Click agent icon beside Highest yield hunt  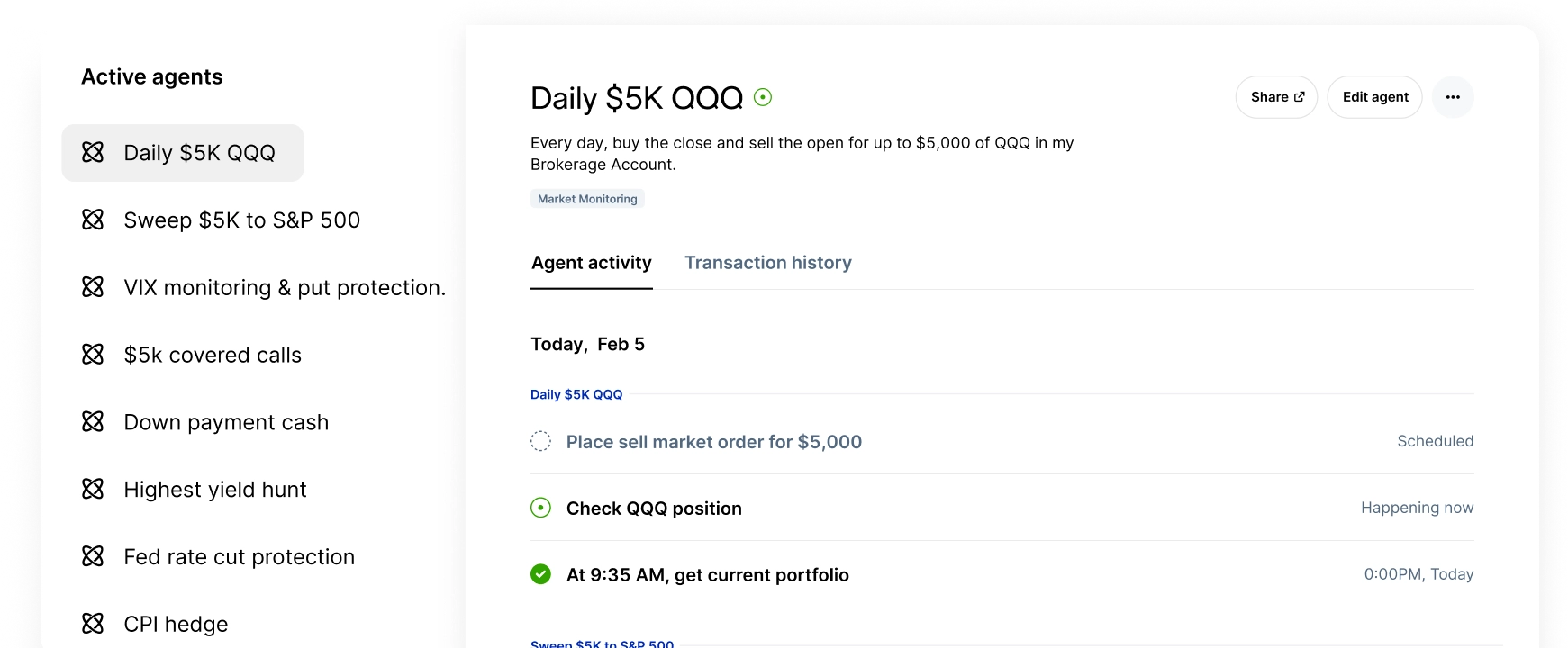pyautogui.click(x=93, y=490)
